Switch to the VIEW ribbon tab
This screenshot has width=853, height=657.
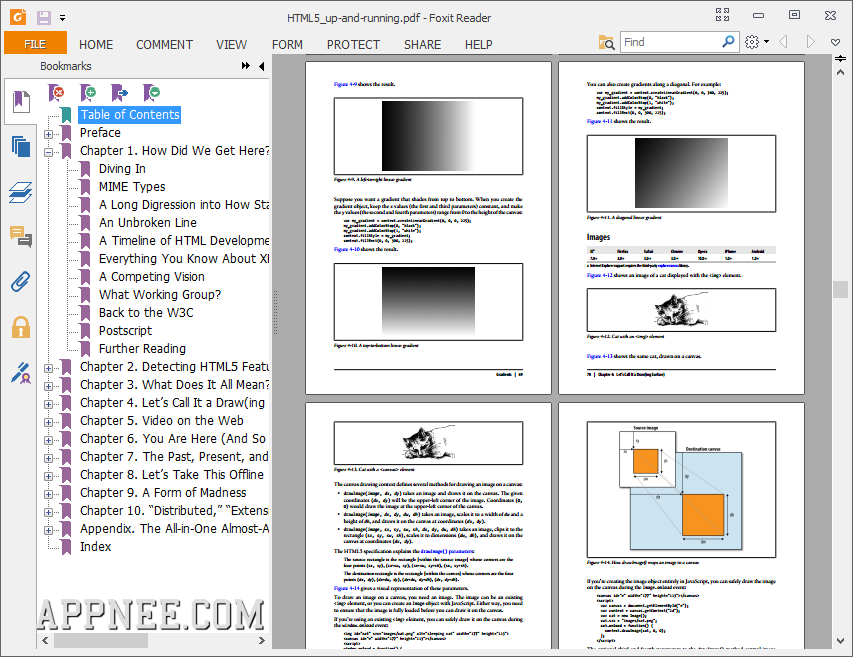231,45
